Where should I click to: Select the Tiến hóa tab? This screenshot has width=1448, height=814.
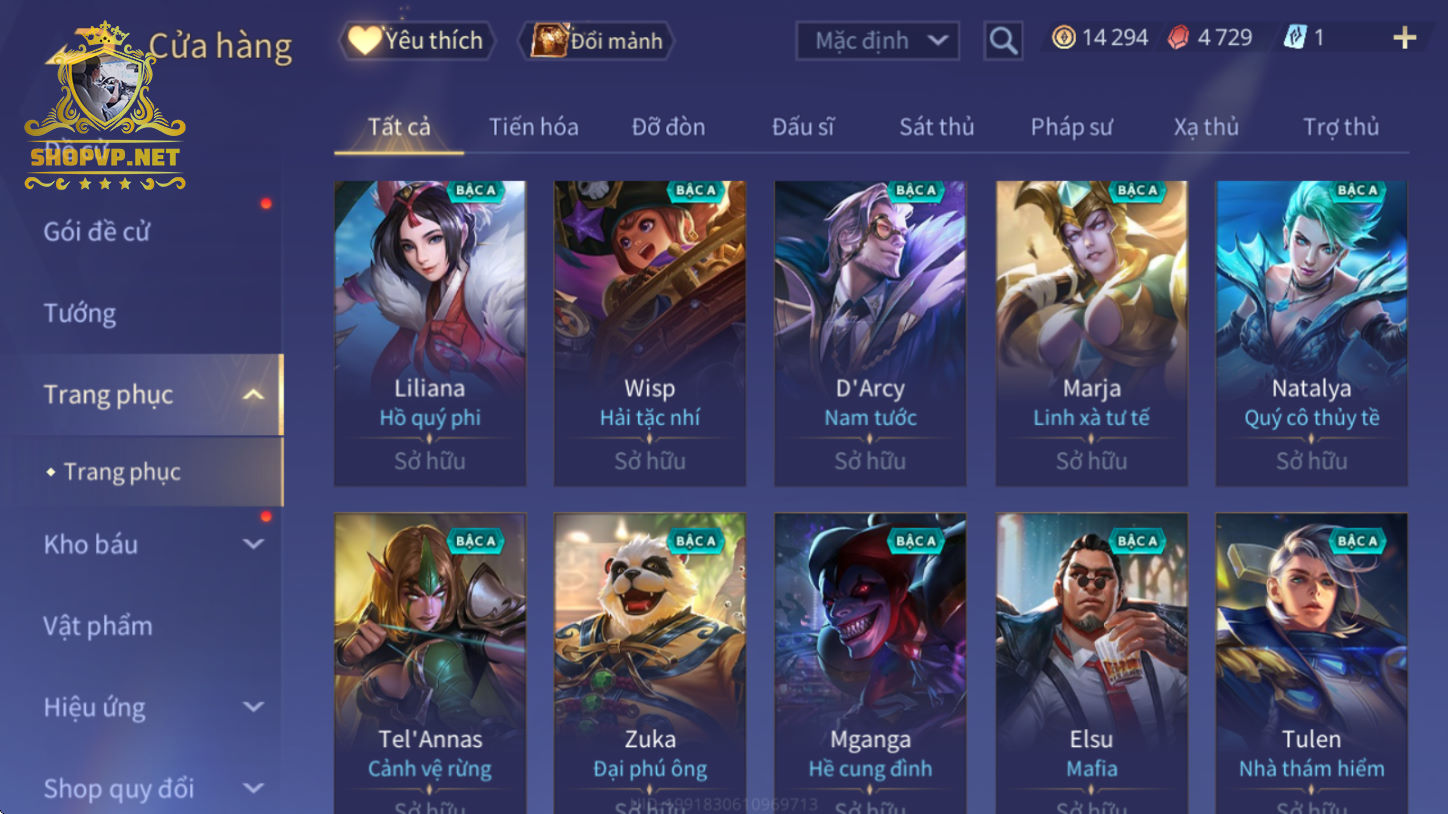pos(533,127)
